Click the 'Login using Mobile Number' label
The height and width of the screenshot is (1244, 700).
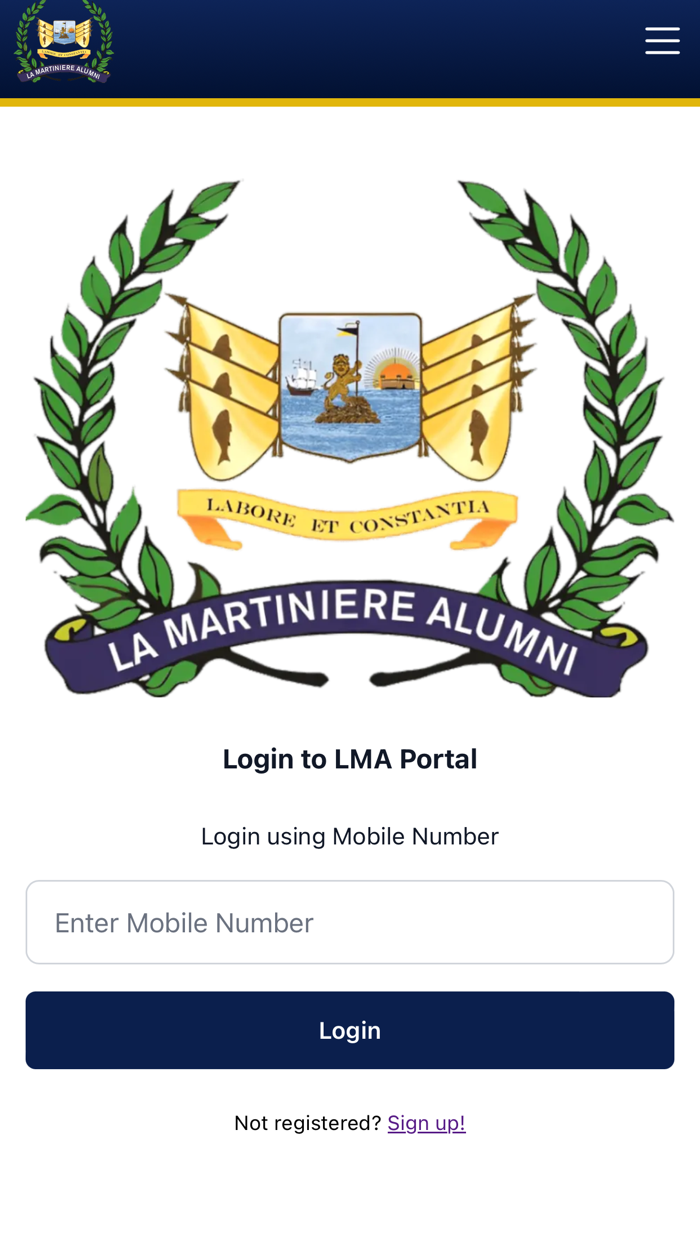click(350, 835)
